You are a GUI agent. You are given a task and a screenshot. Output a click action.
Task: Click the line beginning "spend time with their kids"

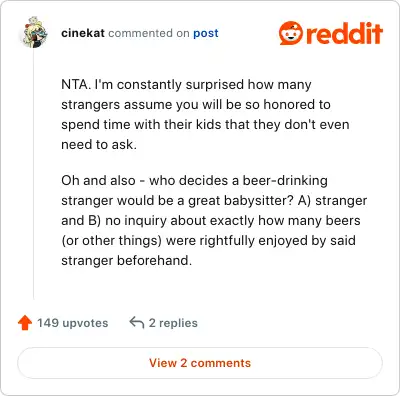coord(205,125)
